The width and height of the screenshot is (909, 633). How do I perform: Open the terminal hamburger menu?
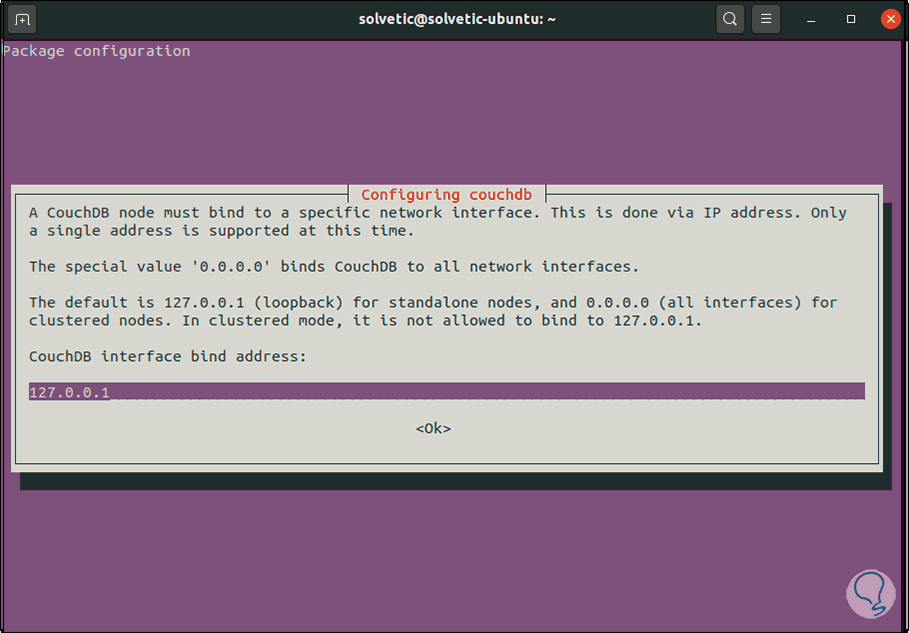(x=766, y=20)
